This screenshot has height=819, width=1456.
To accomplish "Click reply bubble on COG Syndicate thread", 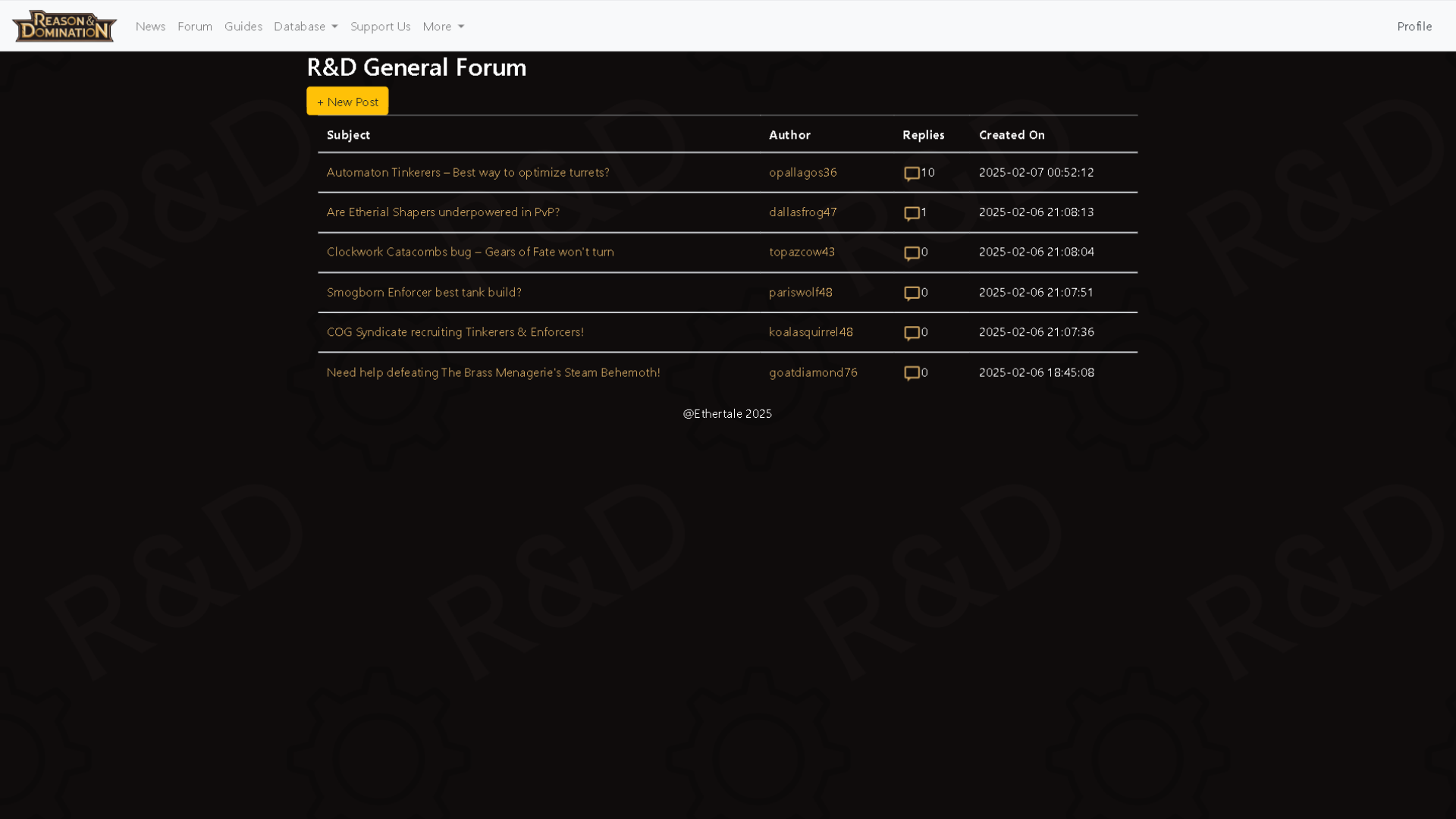I will [x=911, y=333].
